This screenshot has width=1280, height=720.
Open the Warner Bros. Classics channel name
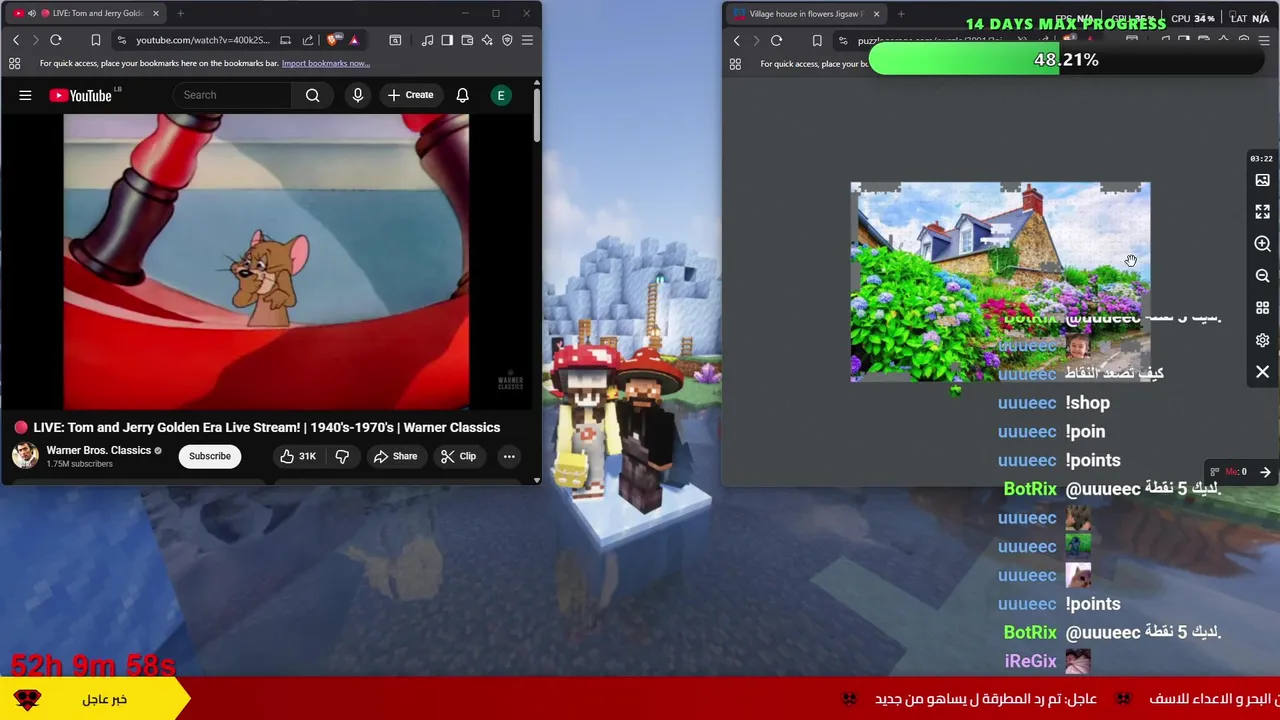pos(98,450)
